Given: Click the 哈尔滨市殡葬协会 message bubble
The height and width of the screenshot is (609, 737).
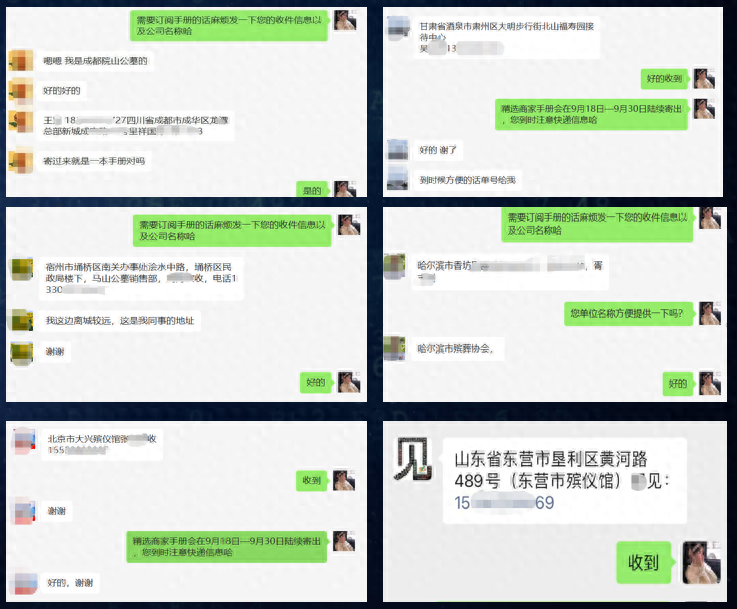Looking at the screenshot, I should pyautogui.click(x=458, y=349).
